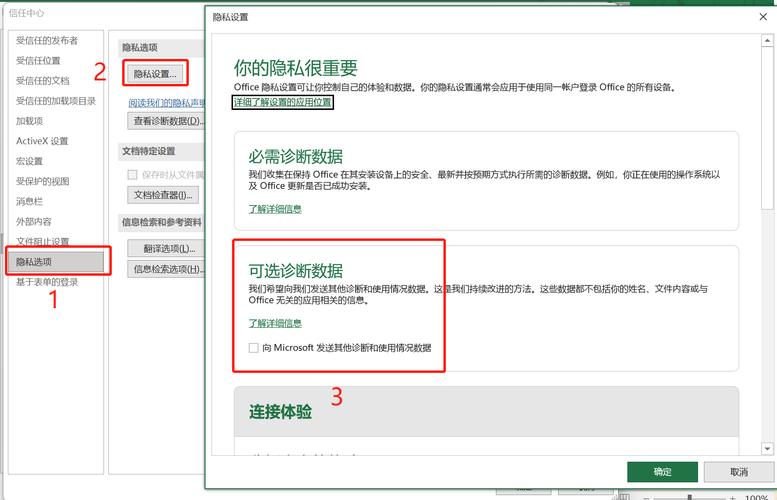Viewport: 777px width, 500px height.
Task: Click the 你的隐私很重要 heading
Action: click(296, 68)
